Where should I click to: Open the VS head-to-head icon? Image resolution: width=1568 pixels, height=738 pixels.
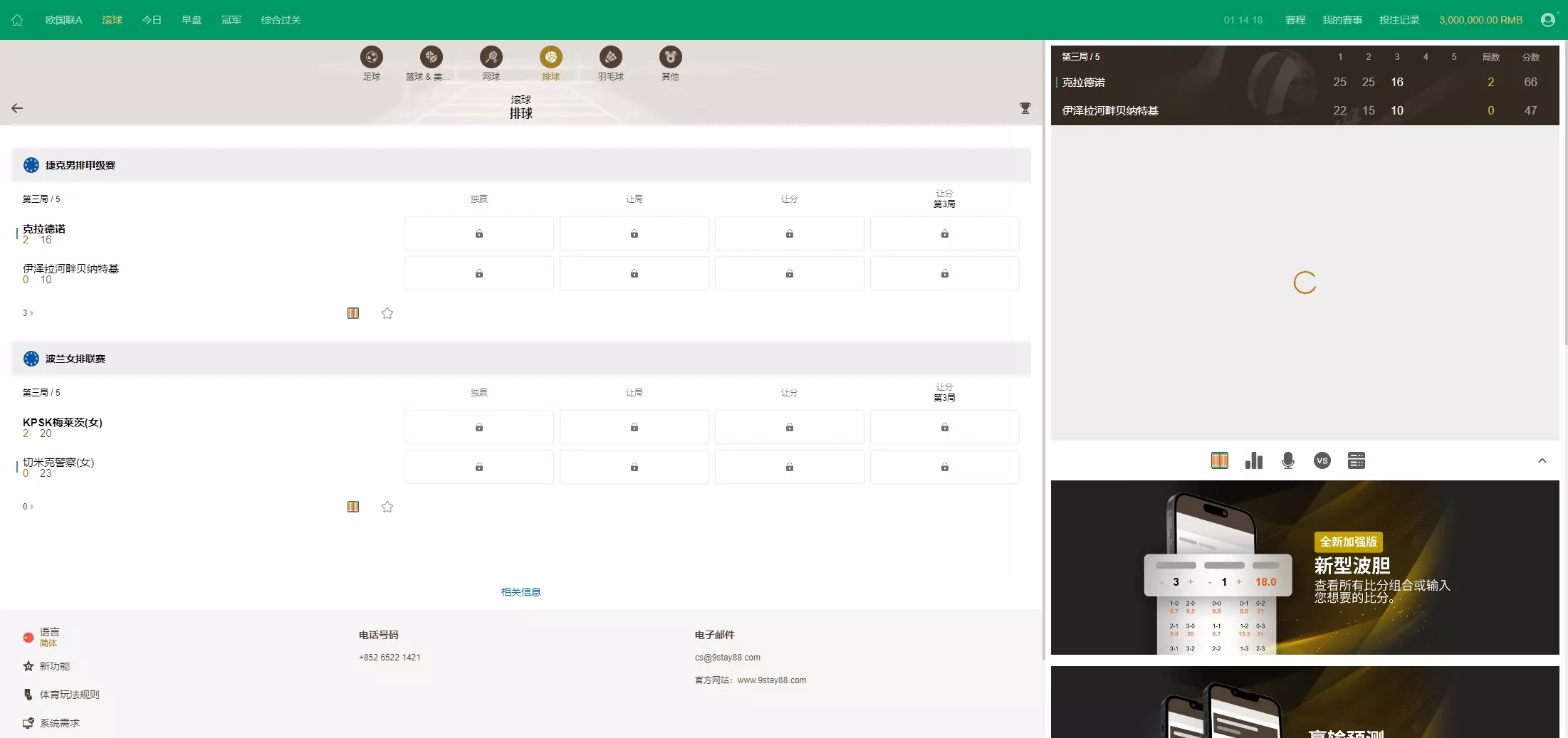(x=1322, y=461)
